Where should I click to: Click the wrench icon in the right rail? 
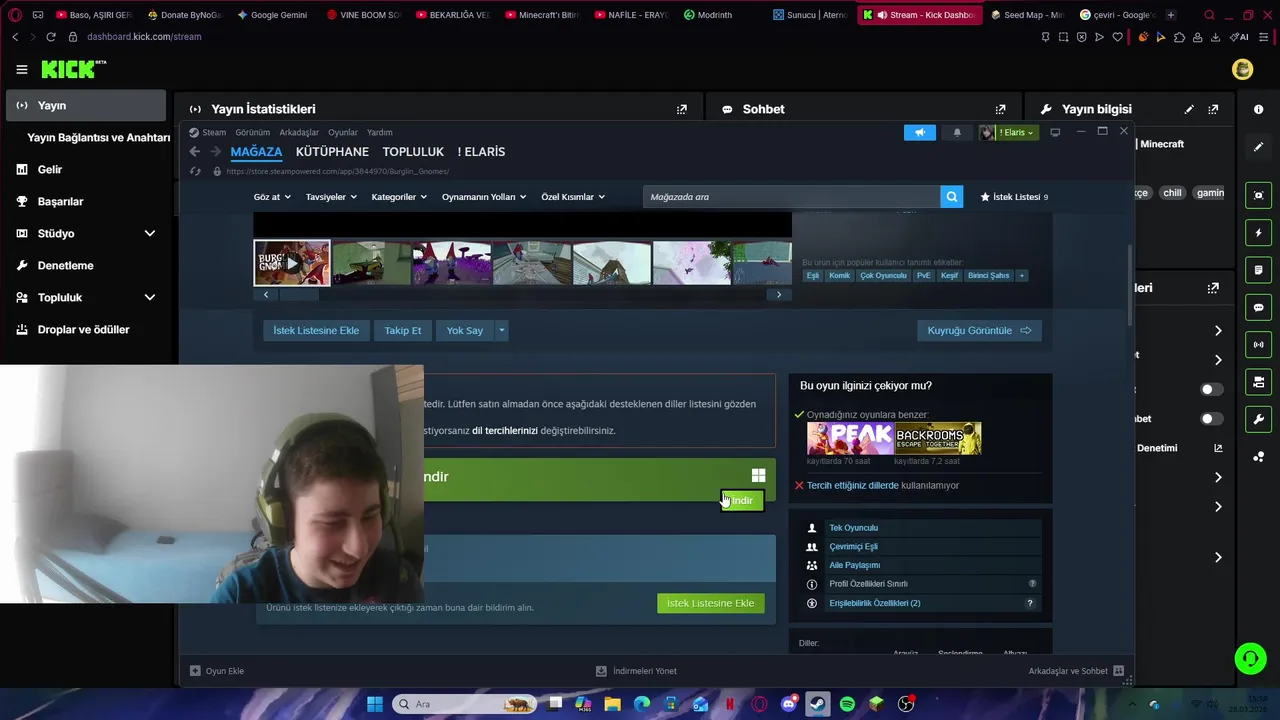1259,419
